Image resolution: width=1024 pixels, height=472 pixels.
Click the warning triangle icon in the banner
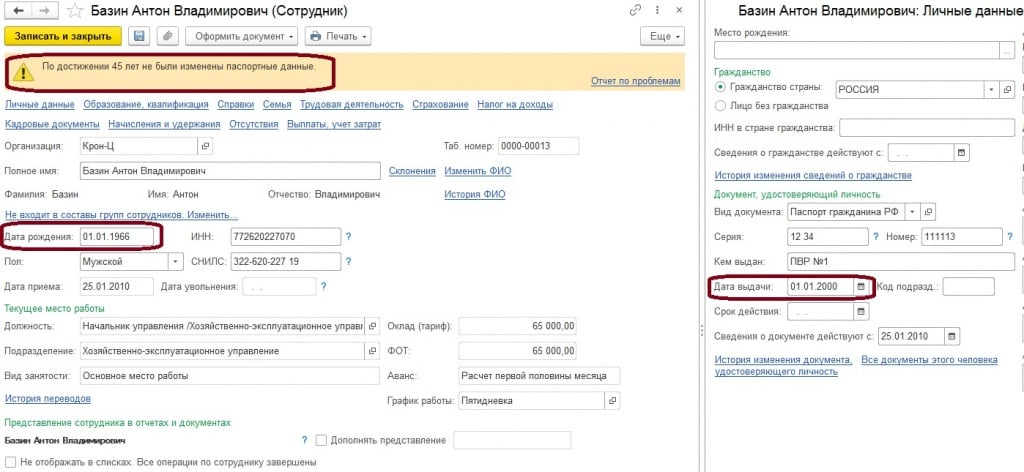click(23, 72)
